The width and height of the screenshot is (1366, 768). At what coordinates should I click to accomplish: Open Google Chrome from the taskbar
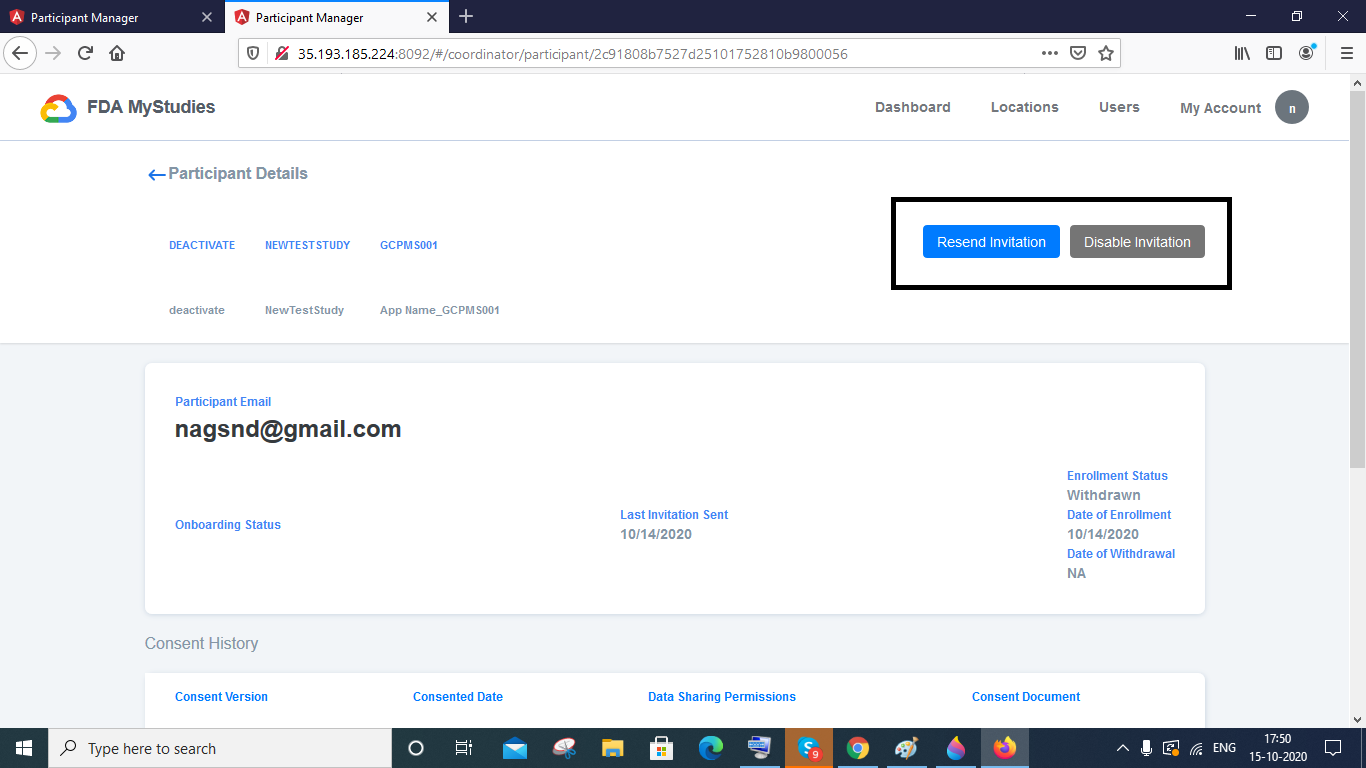pyautogui.click(x=858, y=747)
